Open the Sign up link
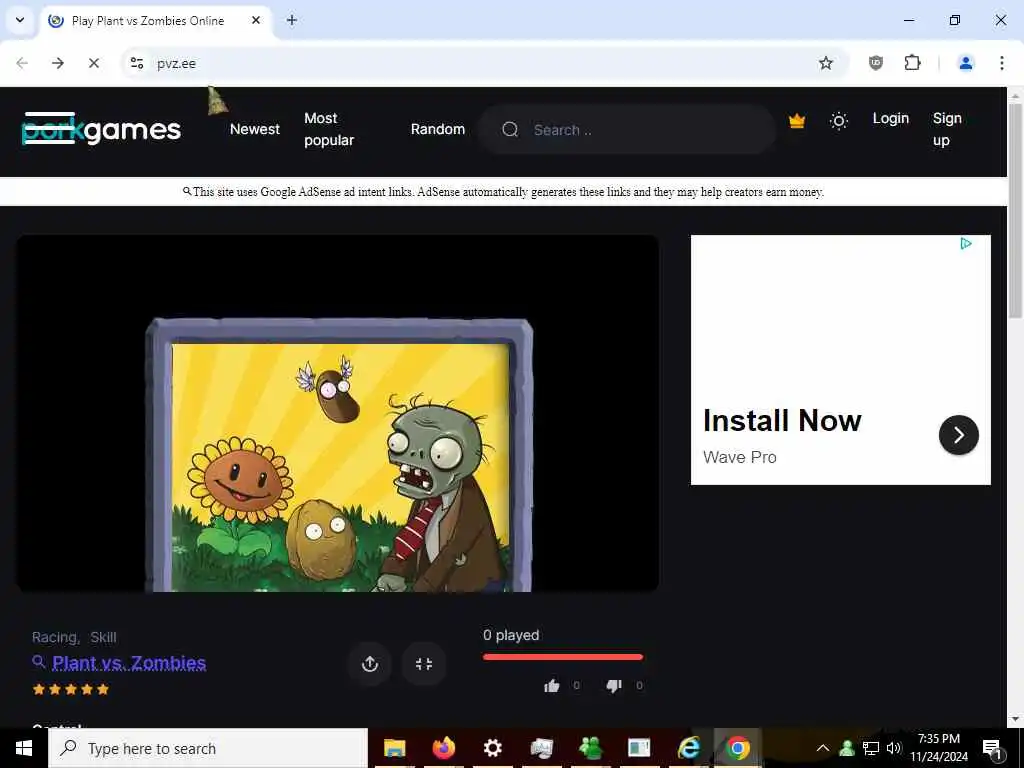Image resolution: width=1024 pixels, height=768 pixels. point(947,129)
